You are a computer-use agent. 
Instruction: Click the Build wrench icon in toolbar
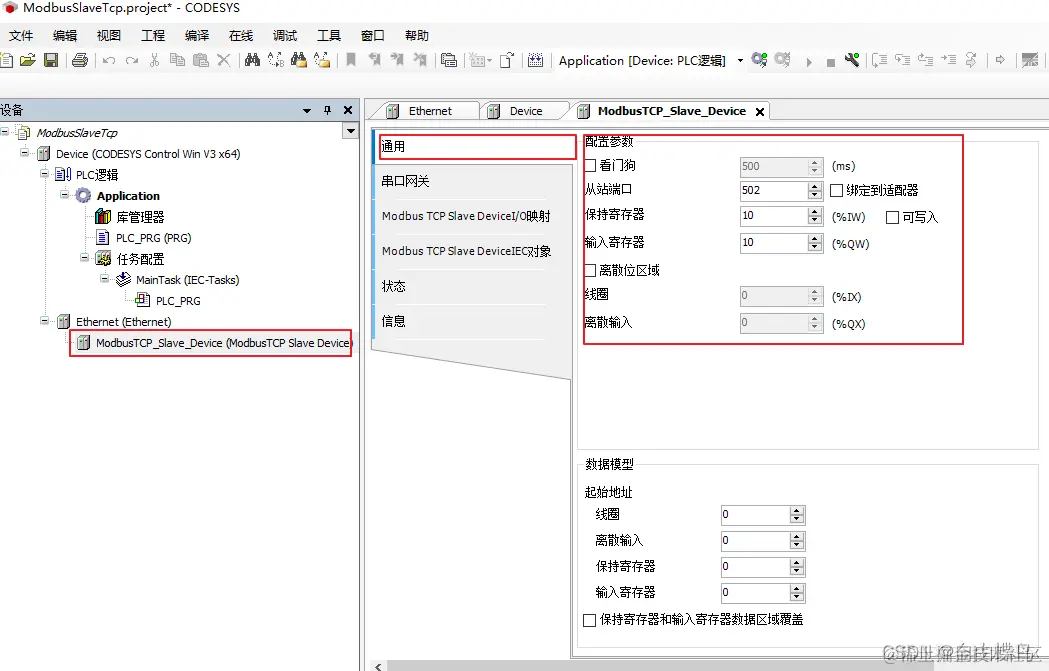coord(852,60)
